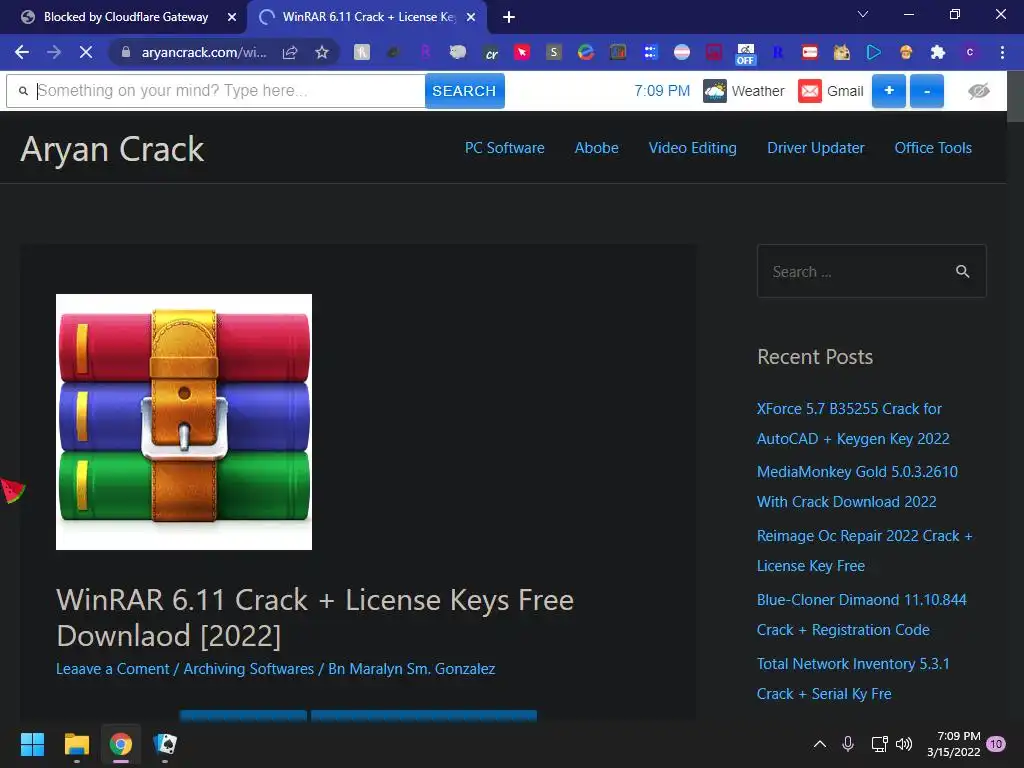Open the red card extension icon
Image resolution: width=1024 pixels, height=768 pixels.
(x=810, y=52)
